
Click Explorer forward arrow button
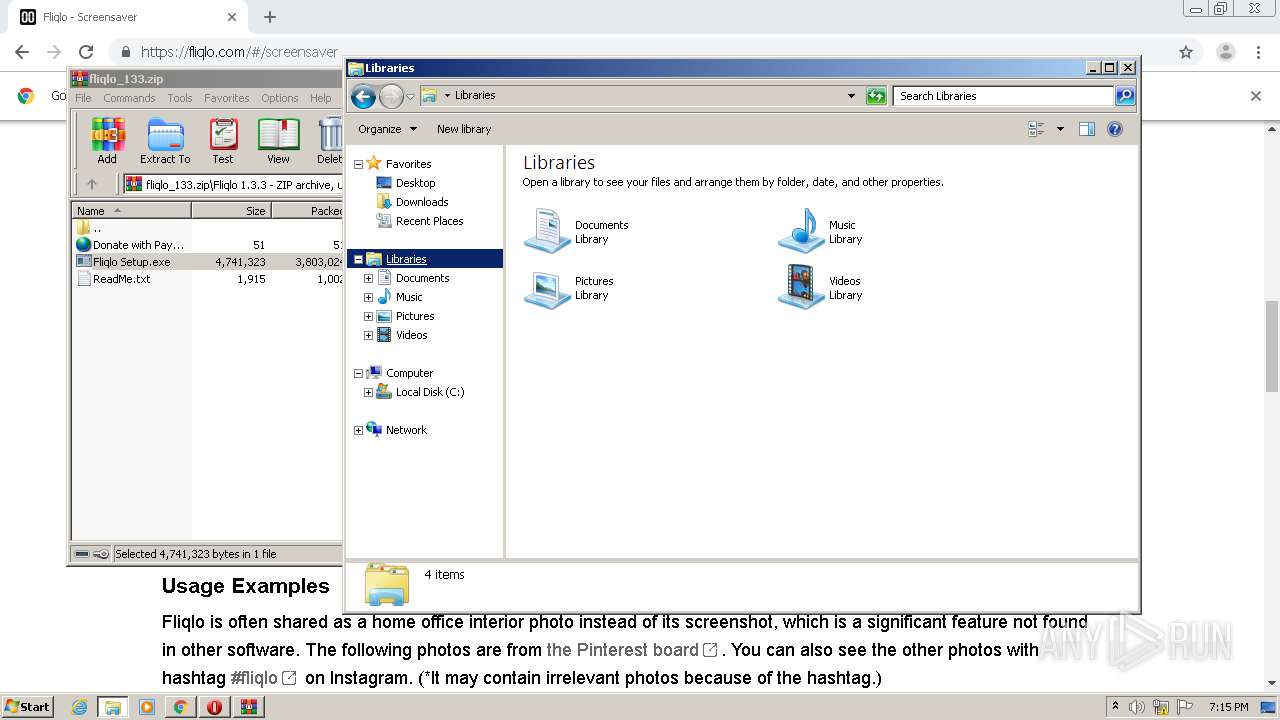click(x=391, y=96)
